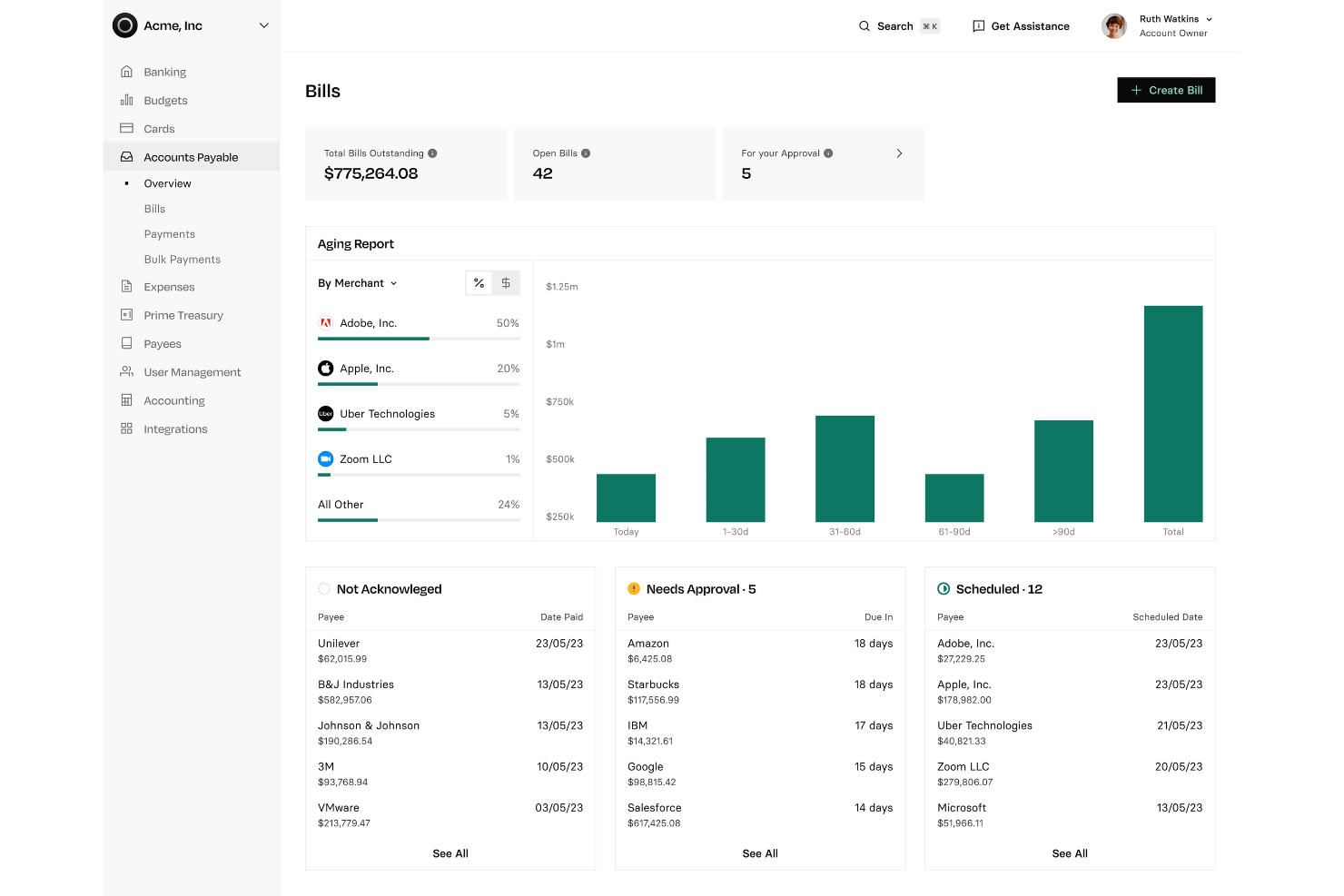This screenshot has height=896, width=1344.
Task: Switch to the Payments tab
Action: (x=169, y=233)
